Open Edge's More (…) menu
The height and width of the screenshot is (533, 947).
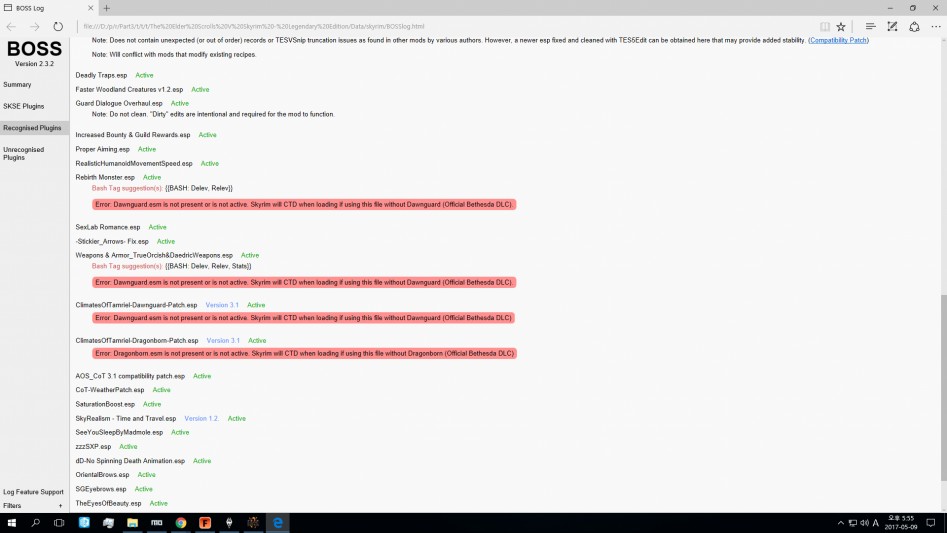click(x=936, y=27)
